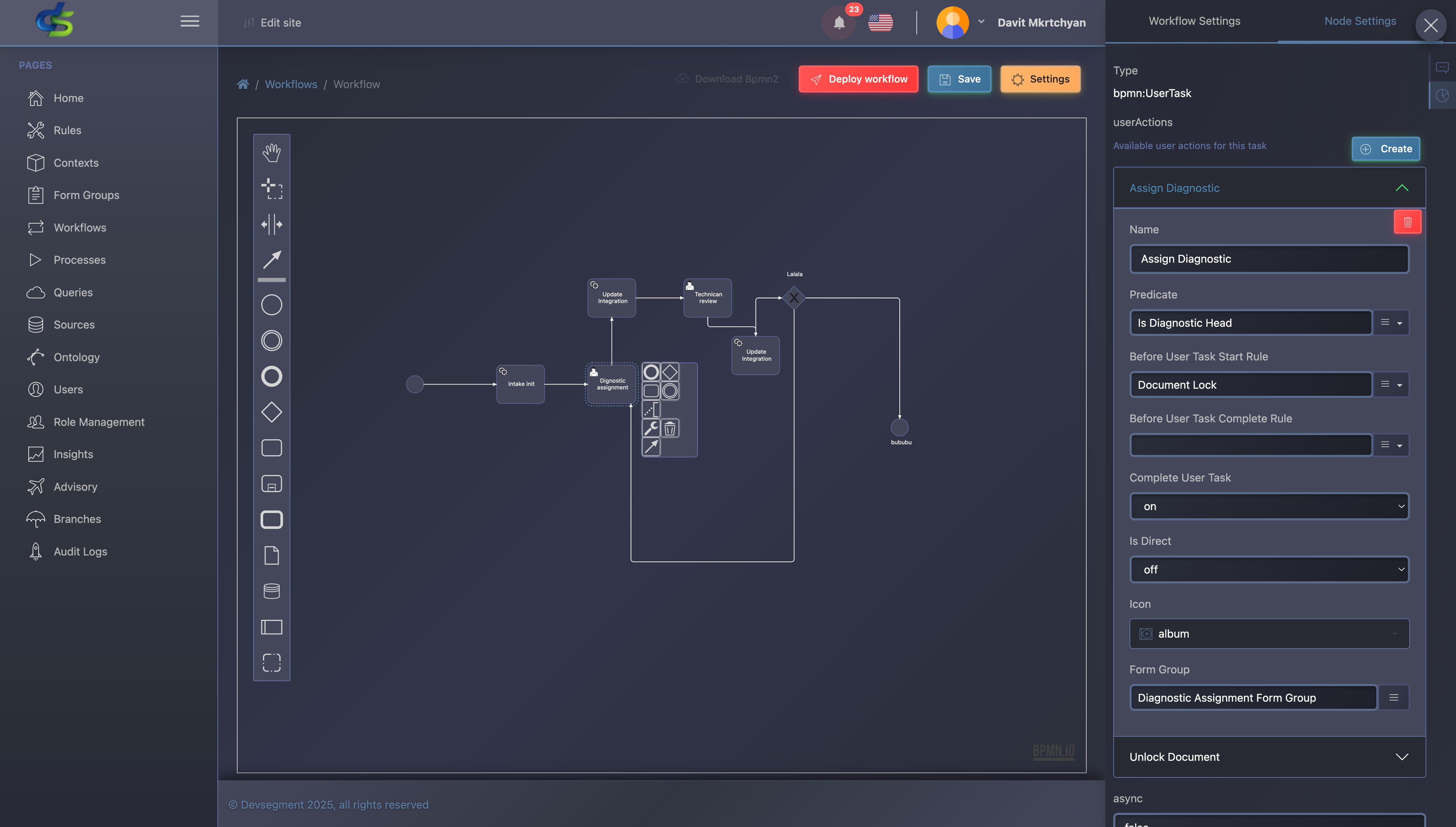Open the Form Groups page
This screenshot has width=1456, height=827.
click(x=86, y=195)
